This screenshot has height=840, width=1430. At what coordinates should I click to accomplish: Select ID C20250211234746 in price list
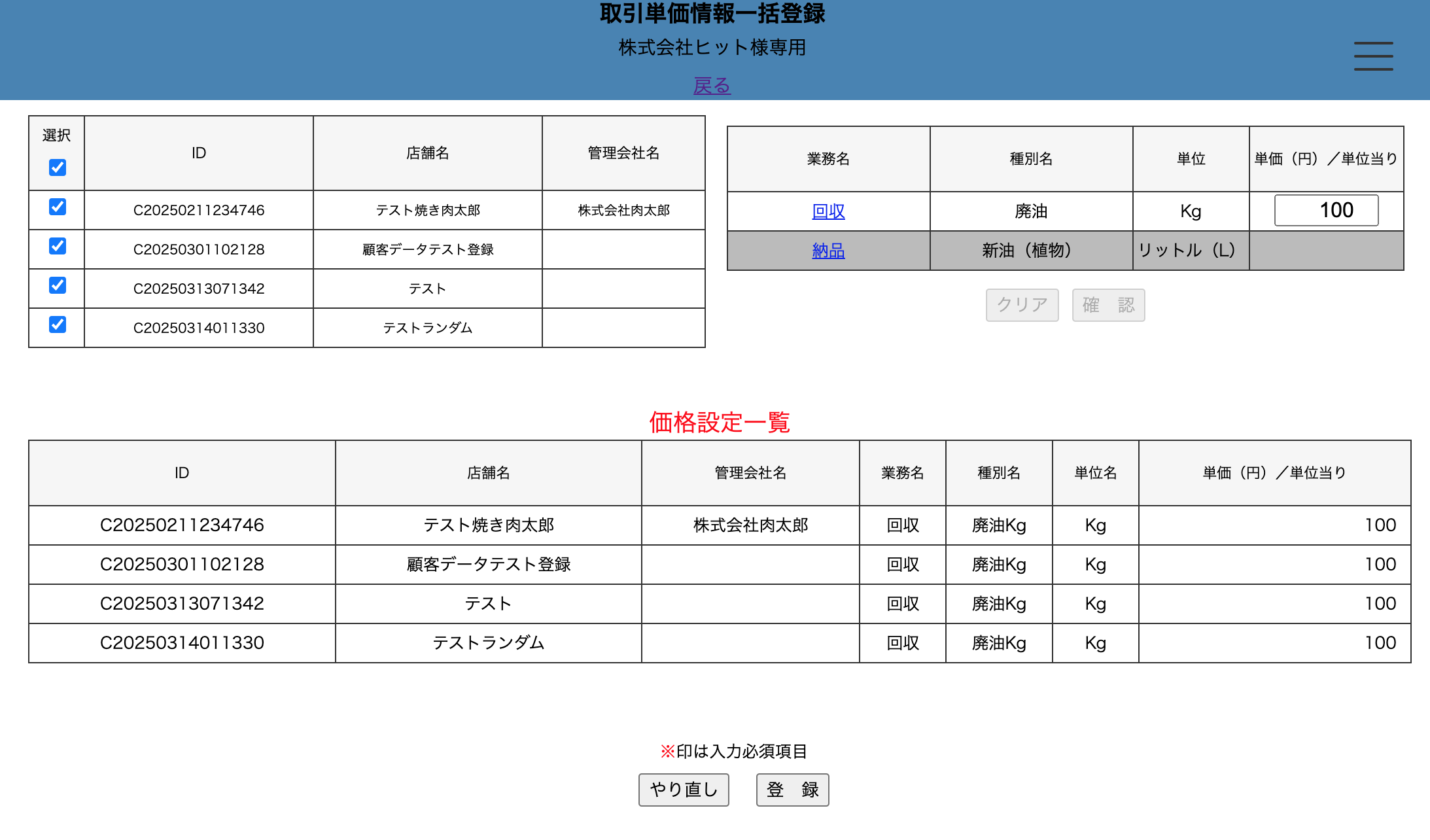coord(182,525)
